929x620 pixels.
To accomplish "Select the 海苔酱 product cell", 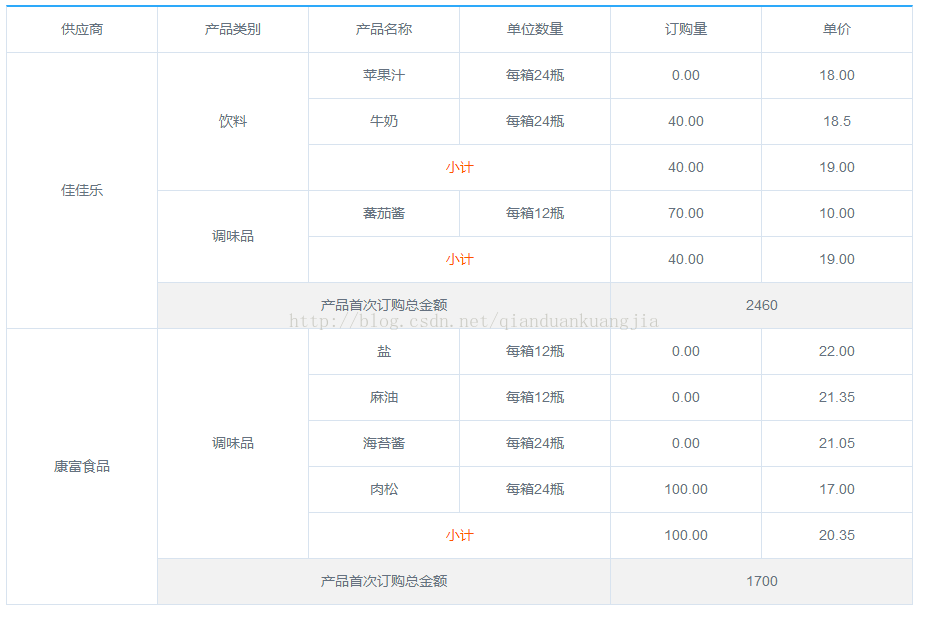I will click(383, 443).
